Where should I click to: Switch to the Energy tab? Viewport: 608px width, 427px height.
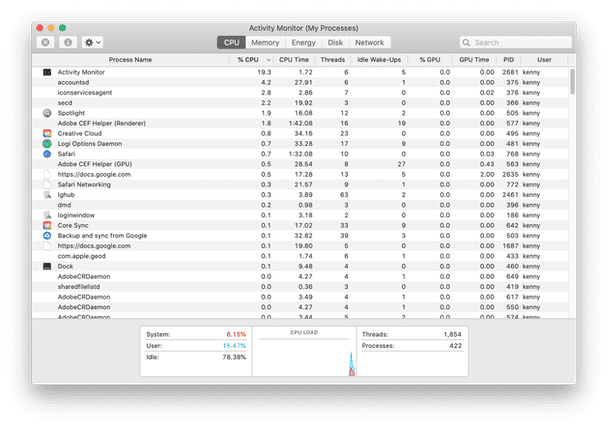(302, 43)
